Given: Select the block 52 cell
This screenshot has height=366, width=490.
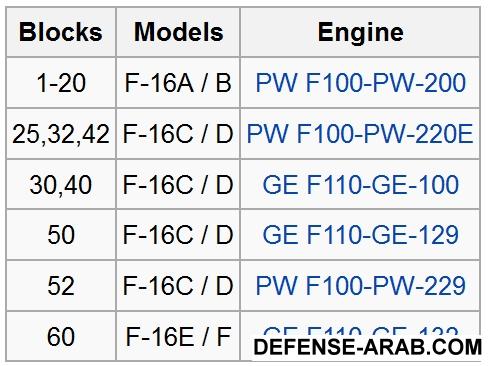Looking at the screenshot, I should pyautogui.click(x=61, y=286).
